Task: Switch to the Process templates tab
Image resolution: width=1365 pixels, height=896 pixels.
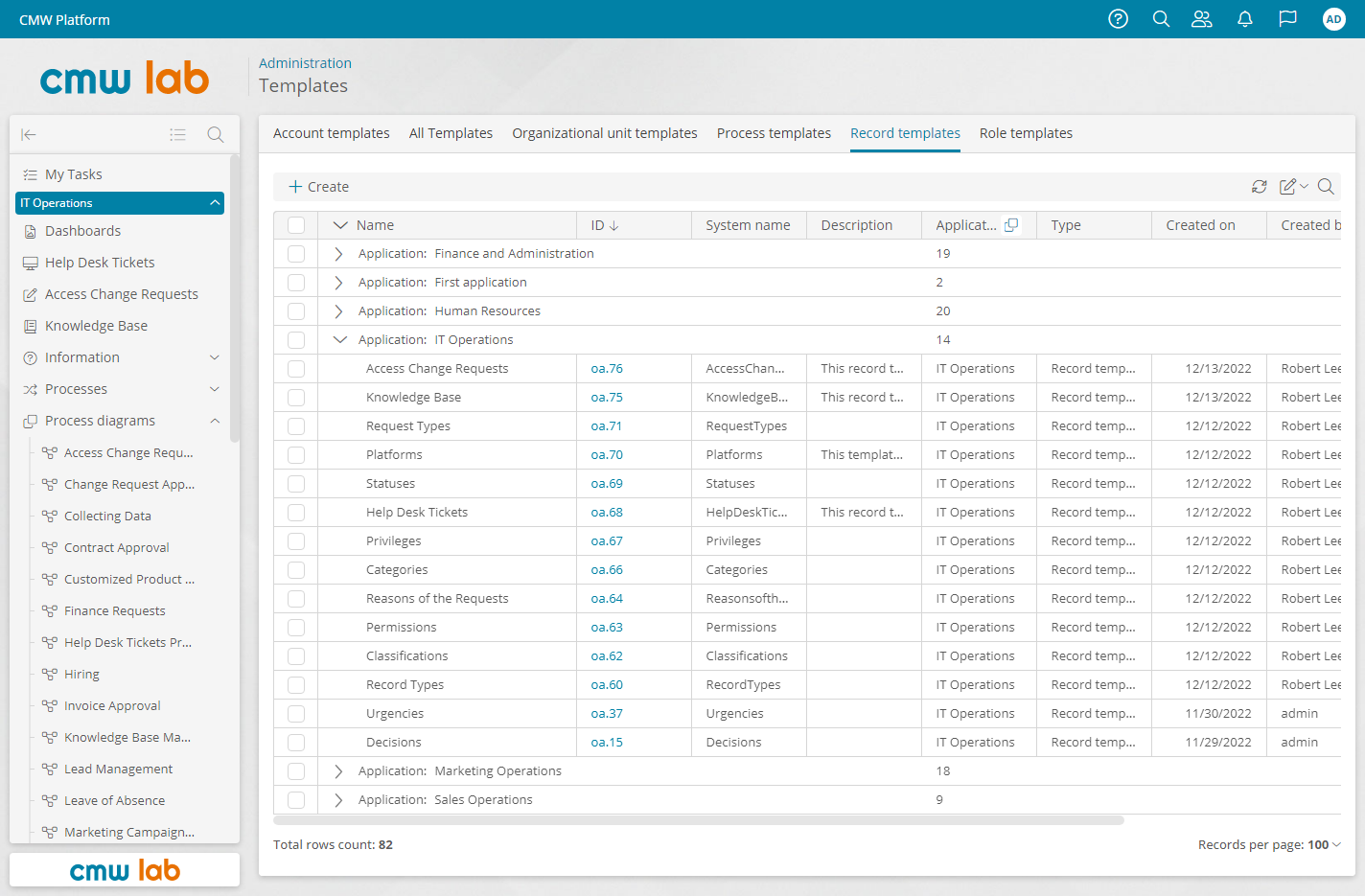Action: [774, 133]
